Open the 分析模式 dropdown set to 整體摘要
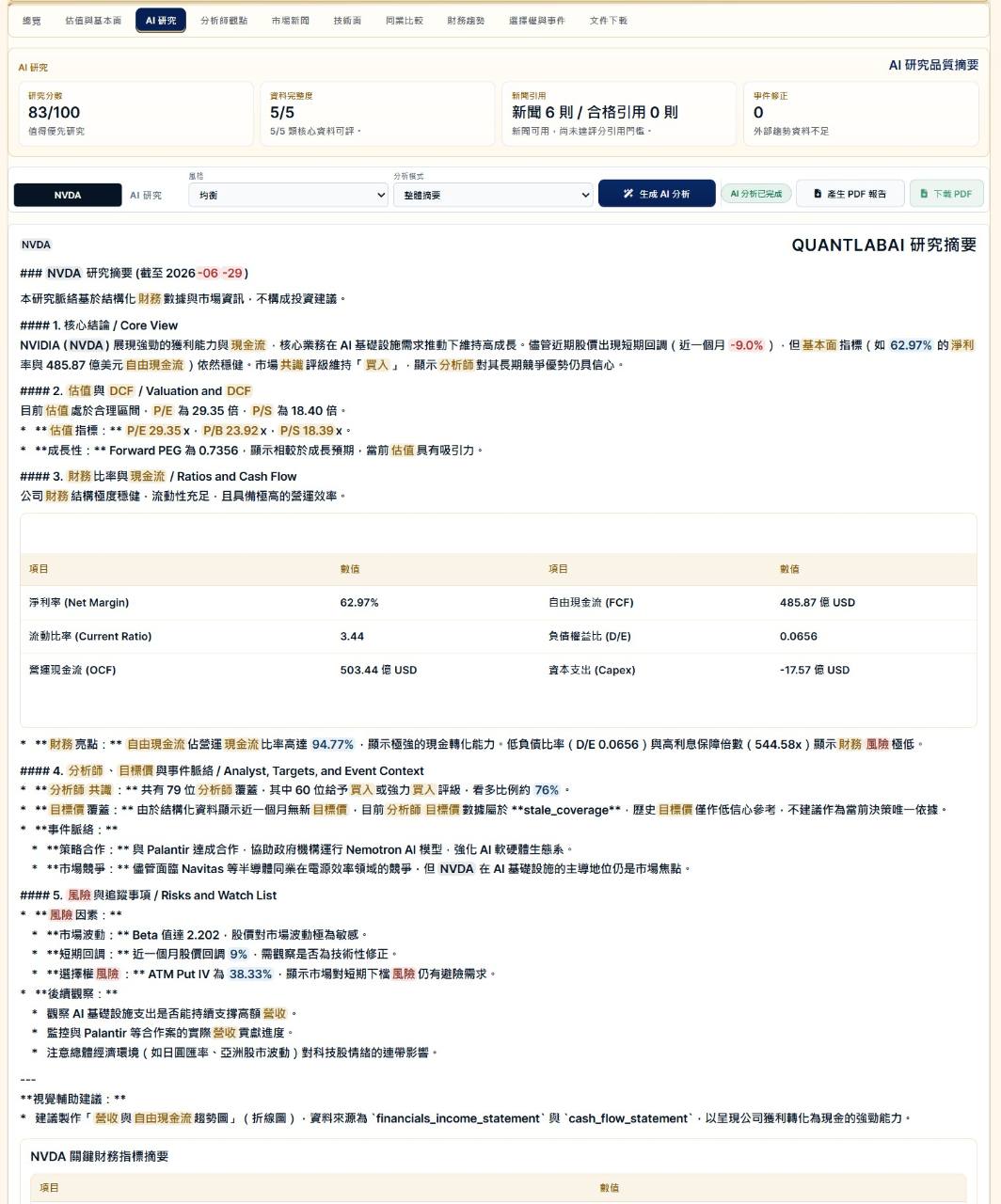Image resolution: width=1001 pixels, height=1204 pixels. 493,195
